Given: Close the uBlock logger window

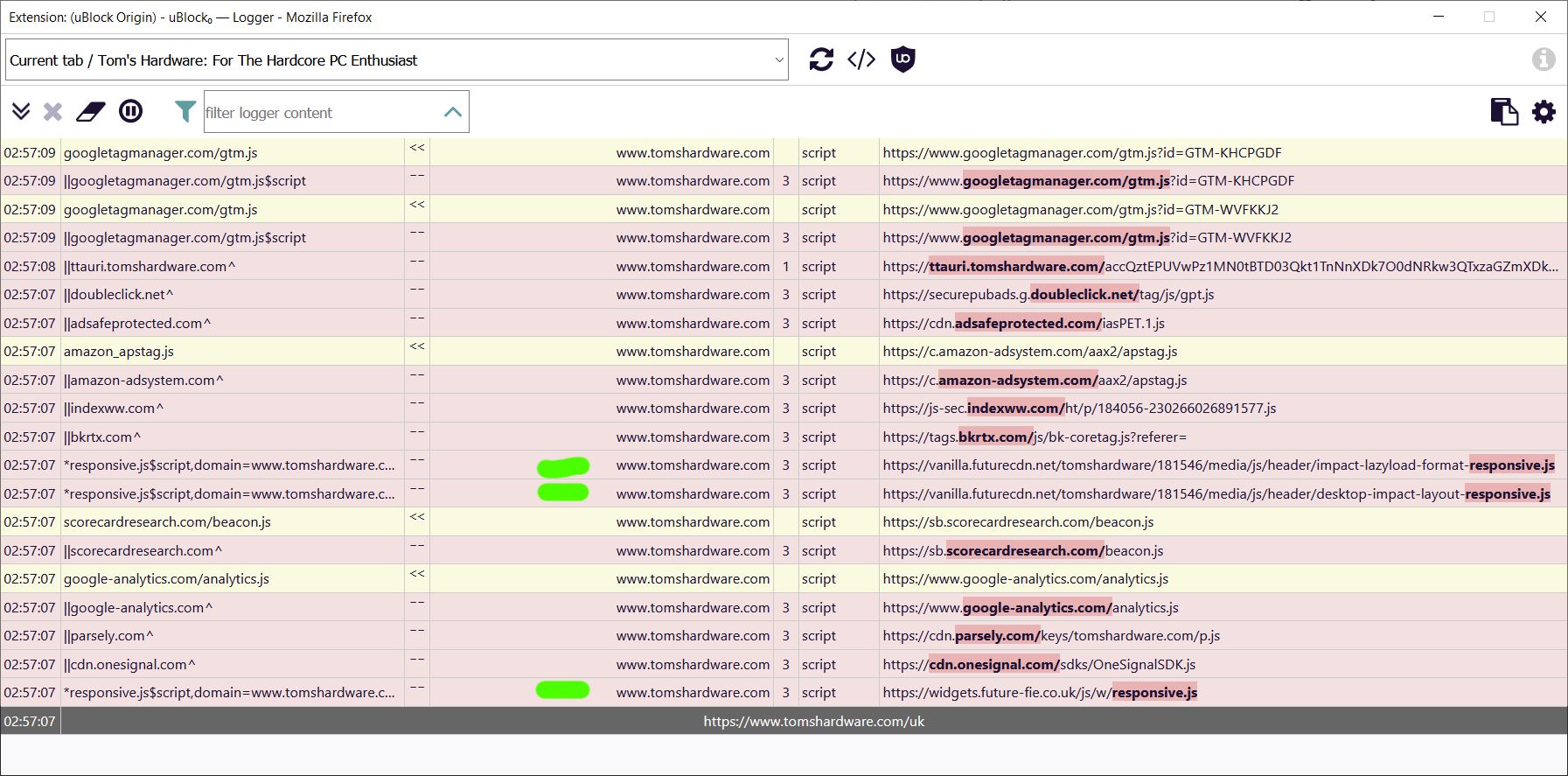Looking at the screenshot, I should [1541, 17].
